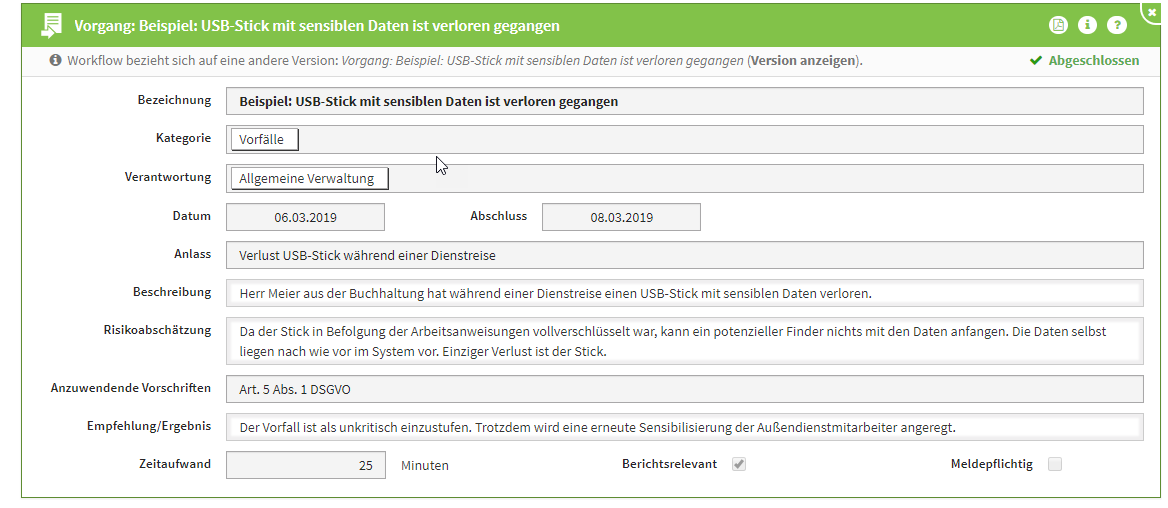Viewport: 1168px width, 508px height.
Task: Click the green Abgeschlossen checkmark icon
Action: pos(1036,61)
